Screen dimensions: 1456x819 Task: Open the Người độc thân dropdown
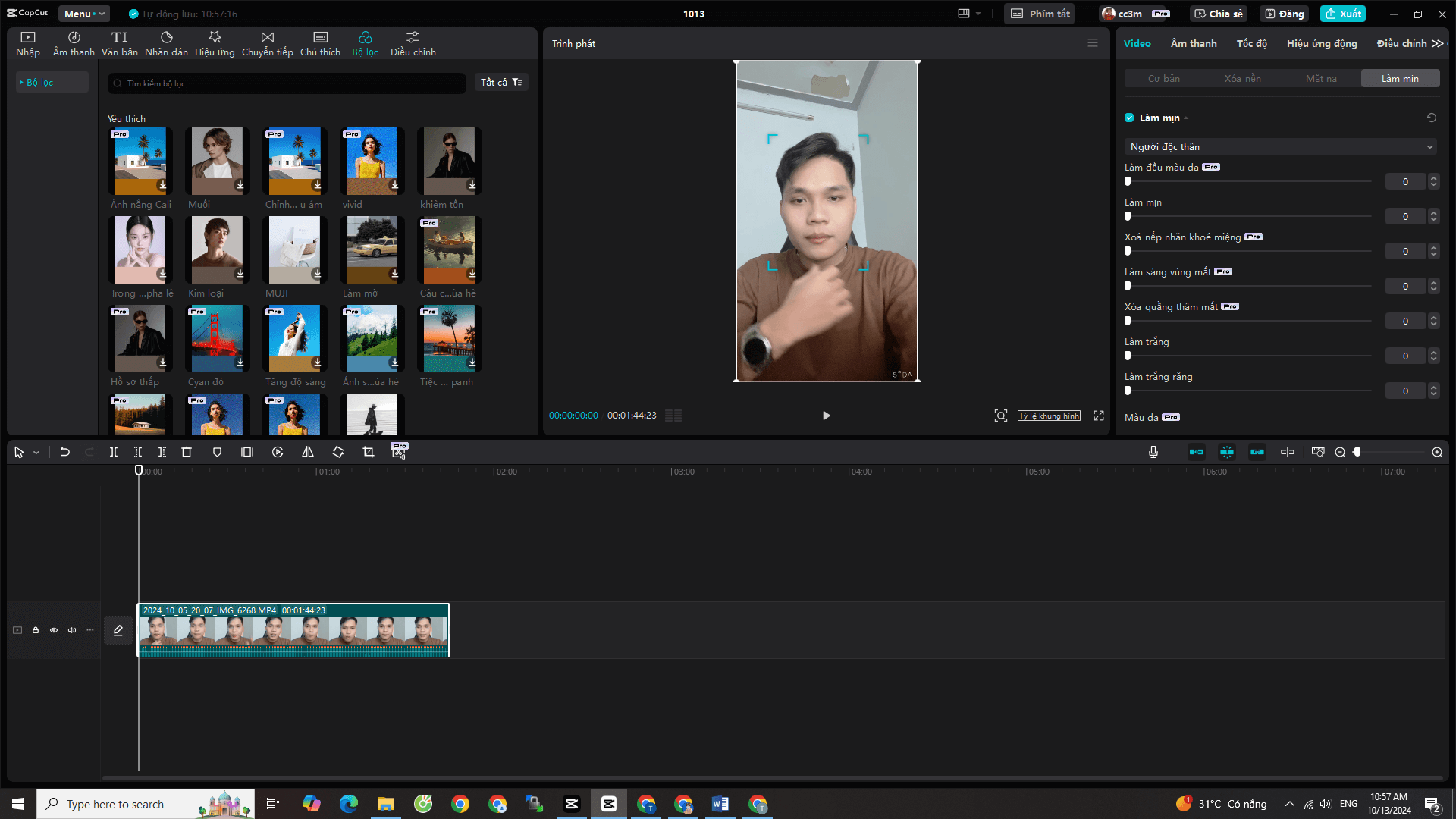pyautogui.click(x=1280, y=146)
